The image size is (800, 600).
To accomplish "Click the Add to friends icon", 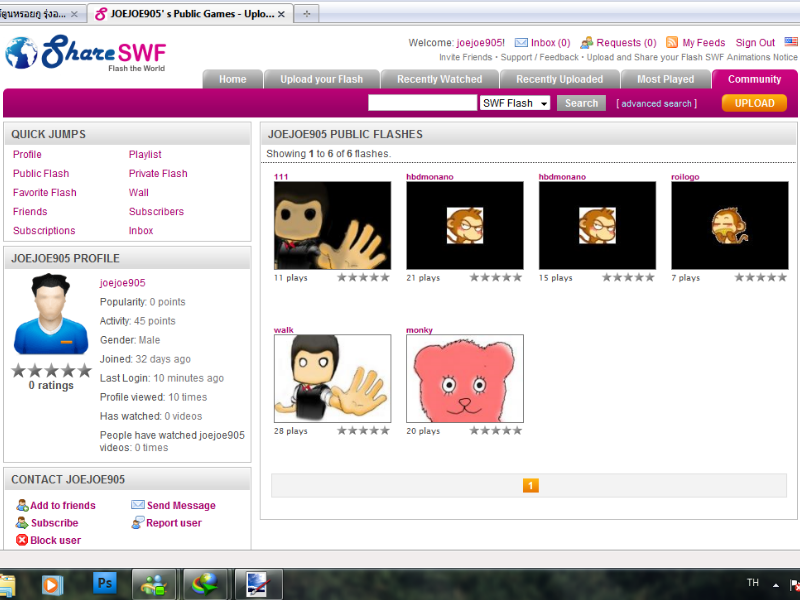I will pos(22,505).
